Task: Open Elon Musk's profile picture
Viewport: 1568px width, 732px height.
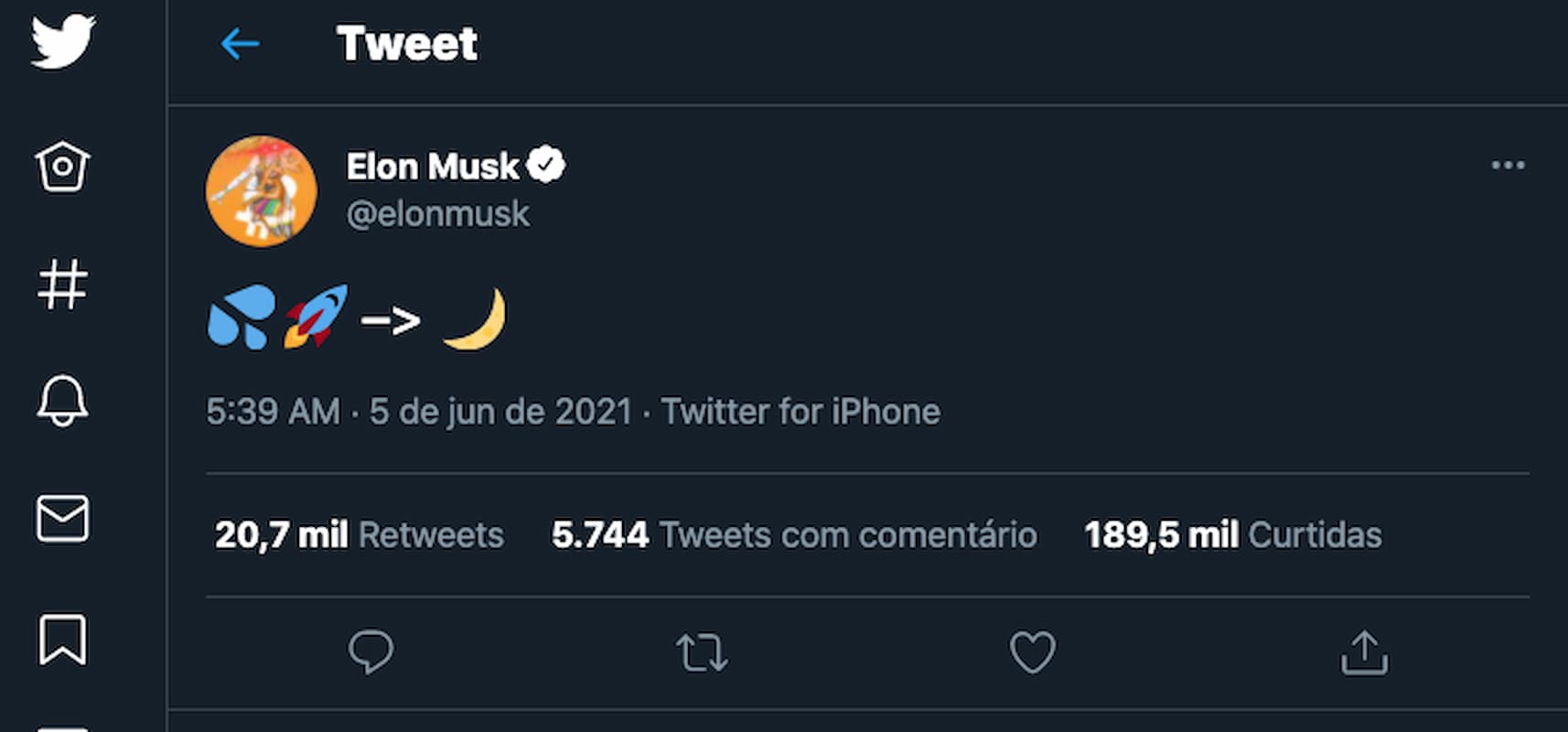Action: pos(262,191)
